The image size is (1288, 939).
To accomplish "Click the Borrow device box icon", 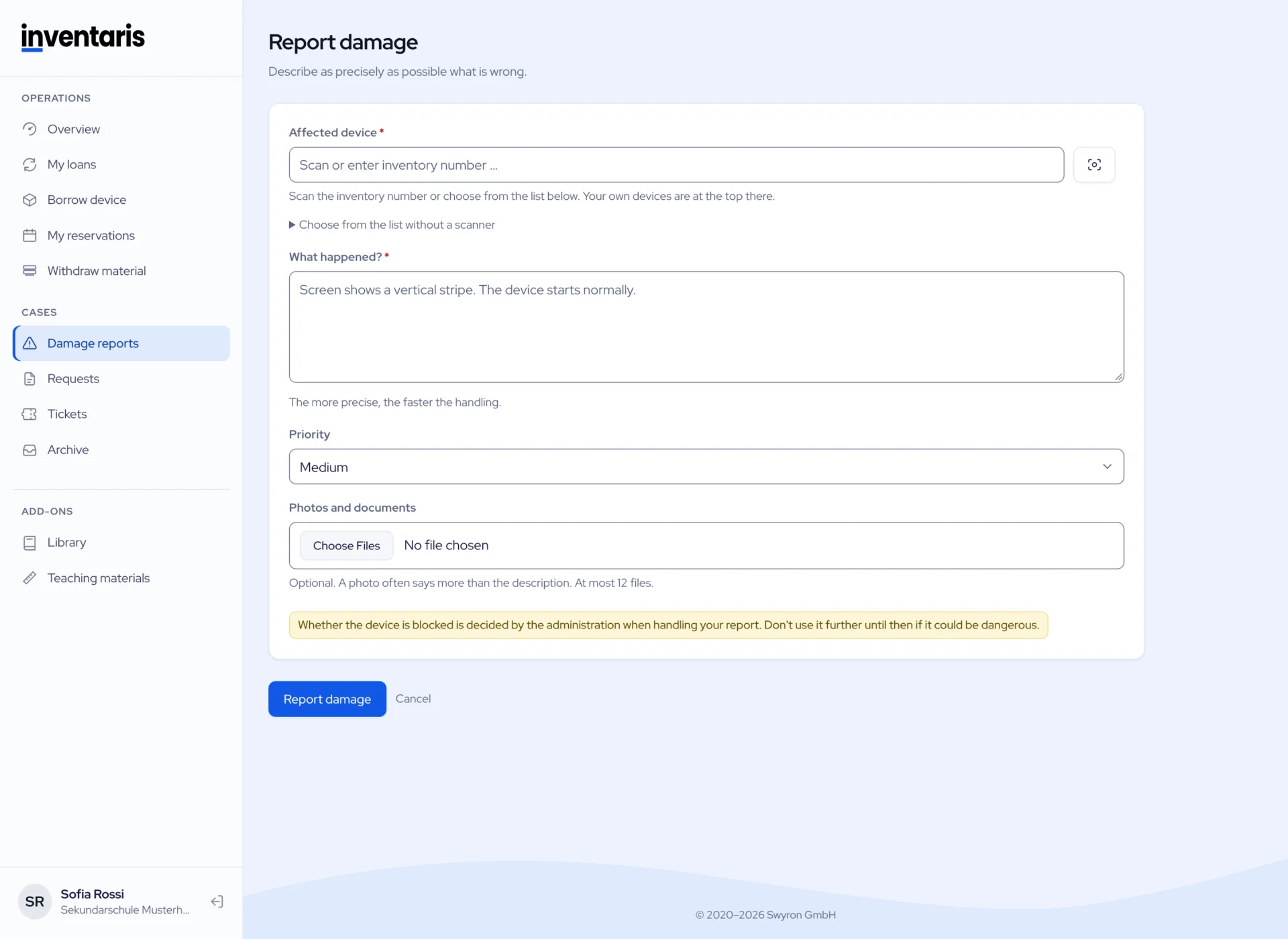I will tap(30, 200).
